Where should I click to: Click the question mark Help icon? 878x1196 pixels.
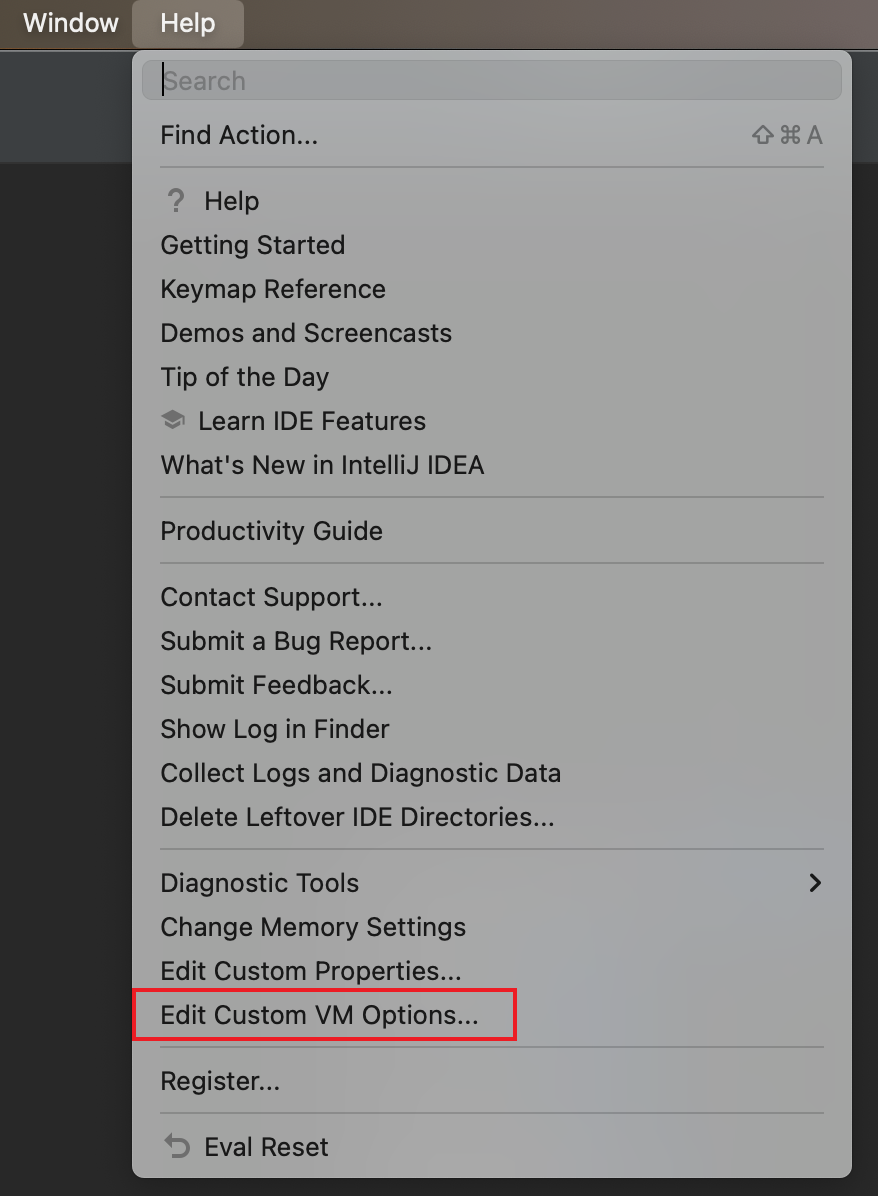175,201
